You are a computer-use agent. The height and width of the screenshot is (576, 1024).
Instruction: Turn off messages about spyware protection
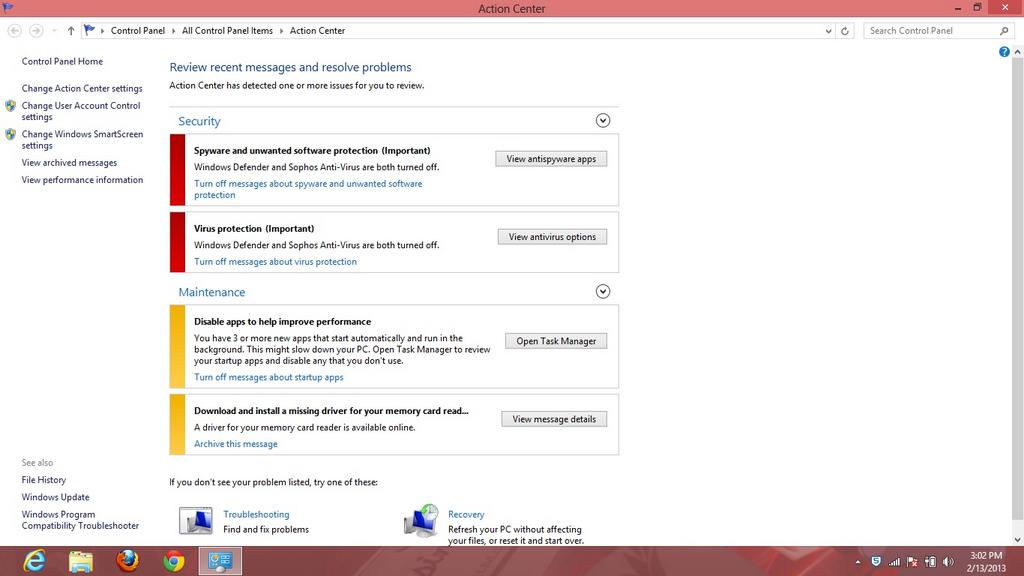point(308,189)
